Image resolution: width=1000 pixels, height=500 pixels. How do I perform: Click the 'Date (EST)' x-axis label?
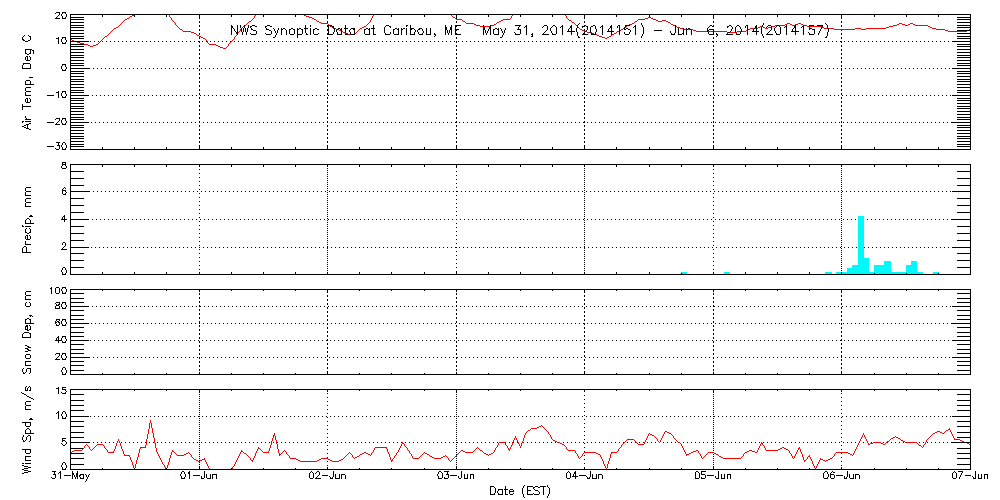[x=519, y=490]
